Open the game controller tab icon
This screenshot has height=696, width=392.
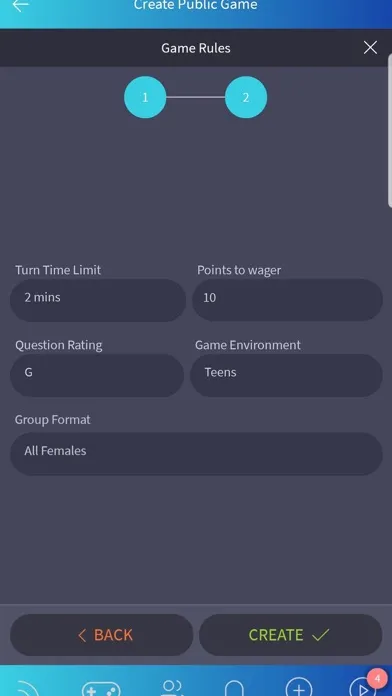click(101, 688)
